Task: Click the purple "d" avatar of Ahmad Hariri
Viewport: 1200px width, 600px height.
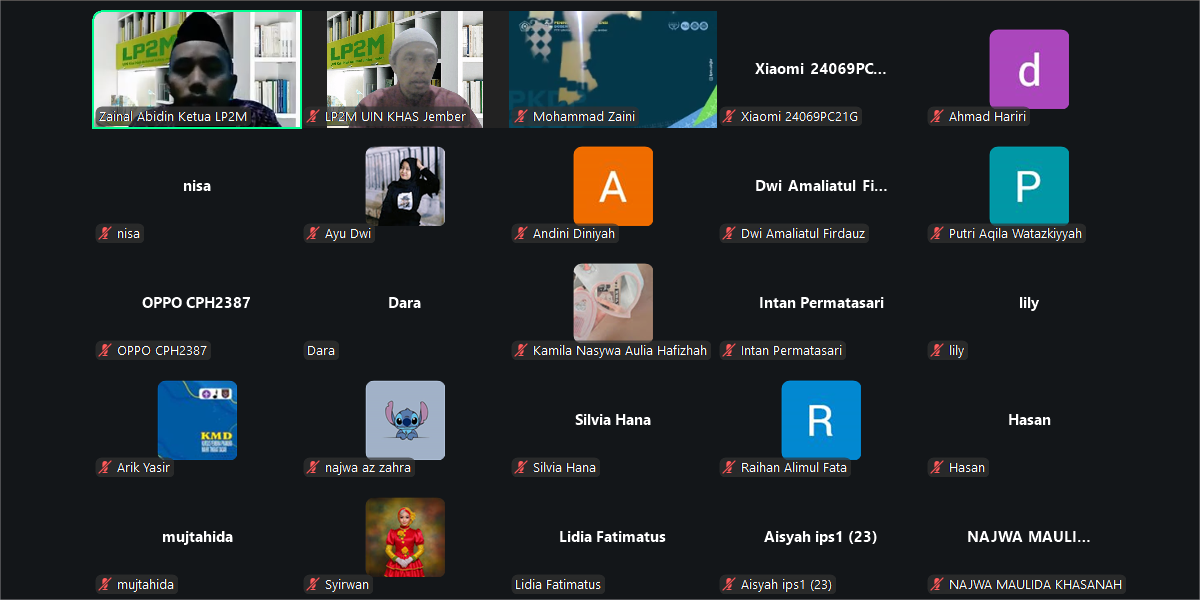Action: [x=1029, y=69]
